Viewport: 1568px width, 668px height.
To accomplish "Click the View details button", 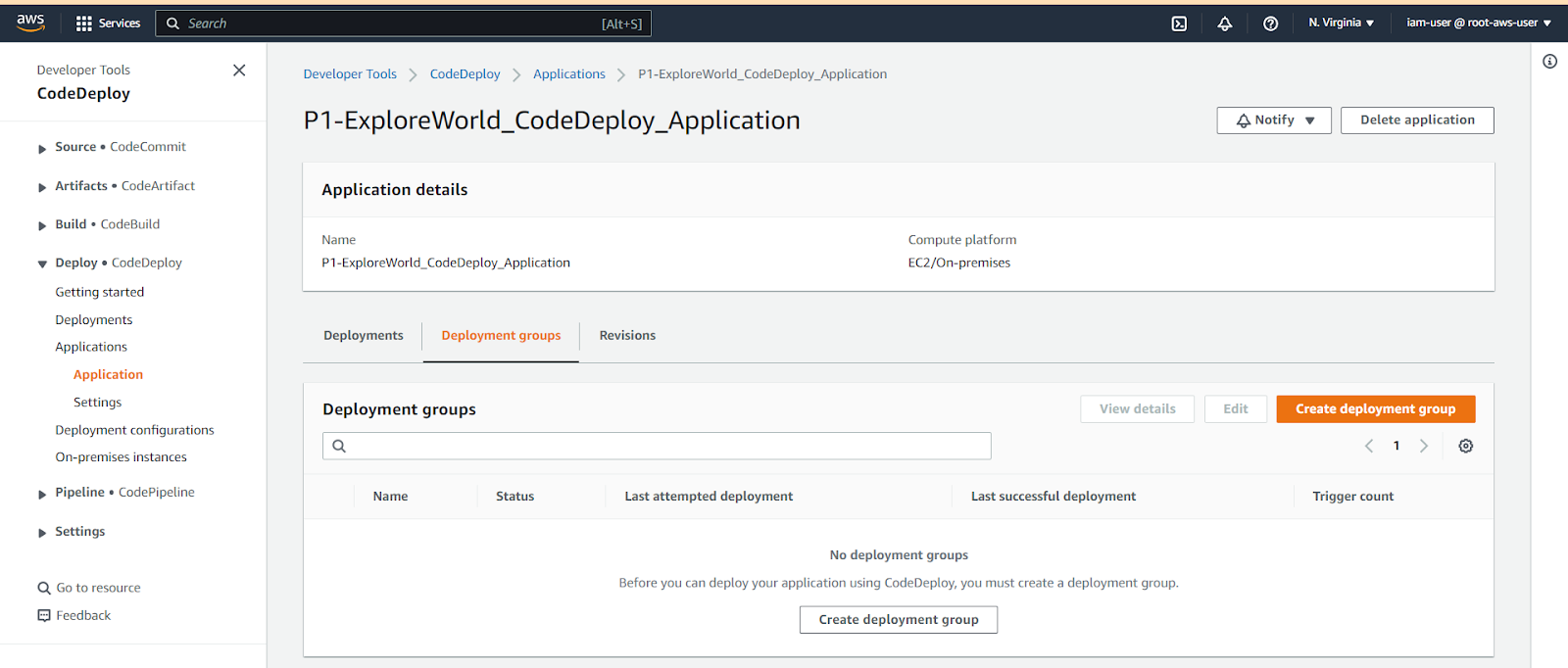I will 1138,409.
